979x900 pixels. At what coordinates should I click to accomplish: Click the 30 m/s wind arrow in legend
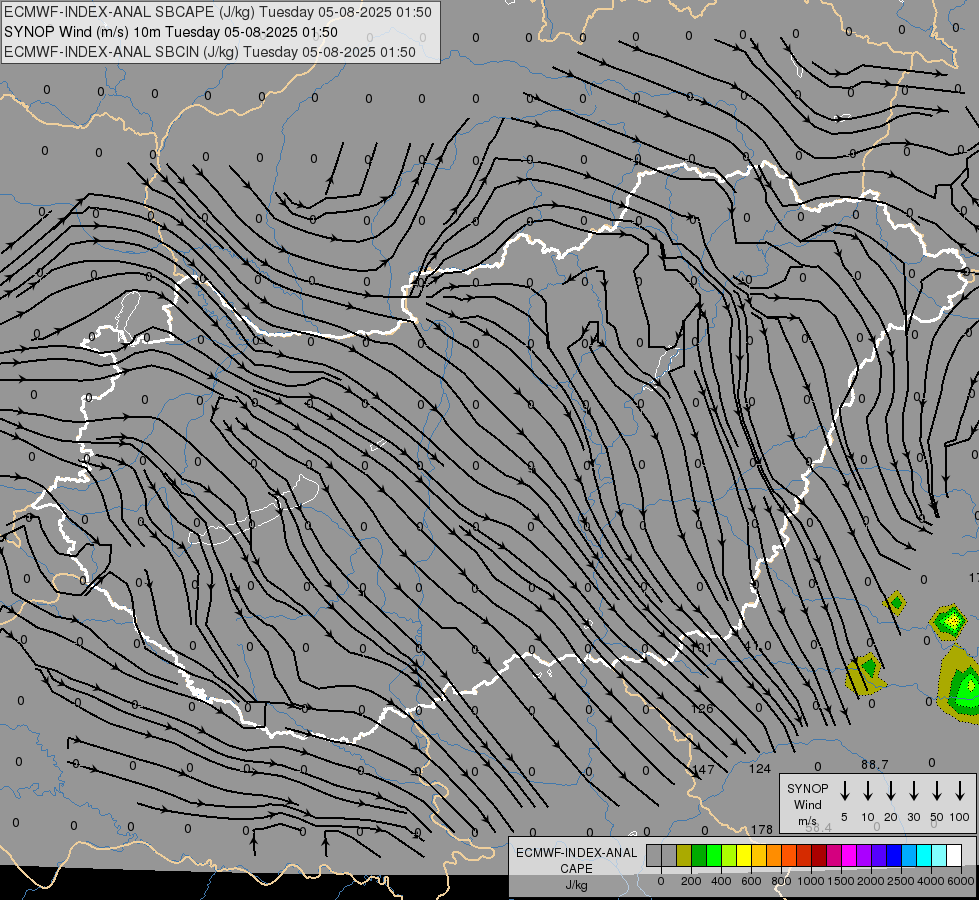[x=913, y=791]
